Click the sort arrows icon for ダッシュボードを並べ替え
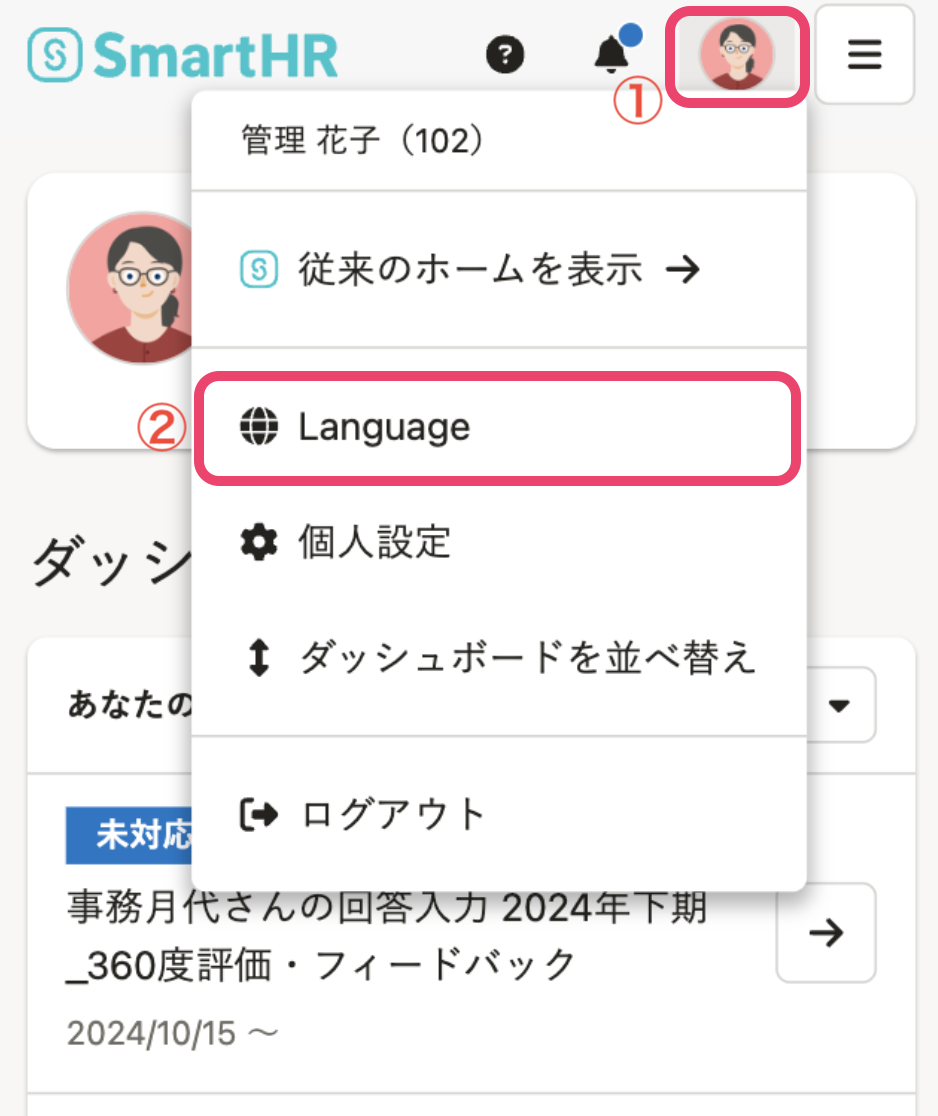 click(257, 658)
